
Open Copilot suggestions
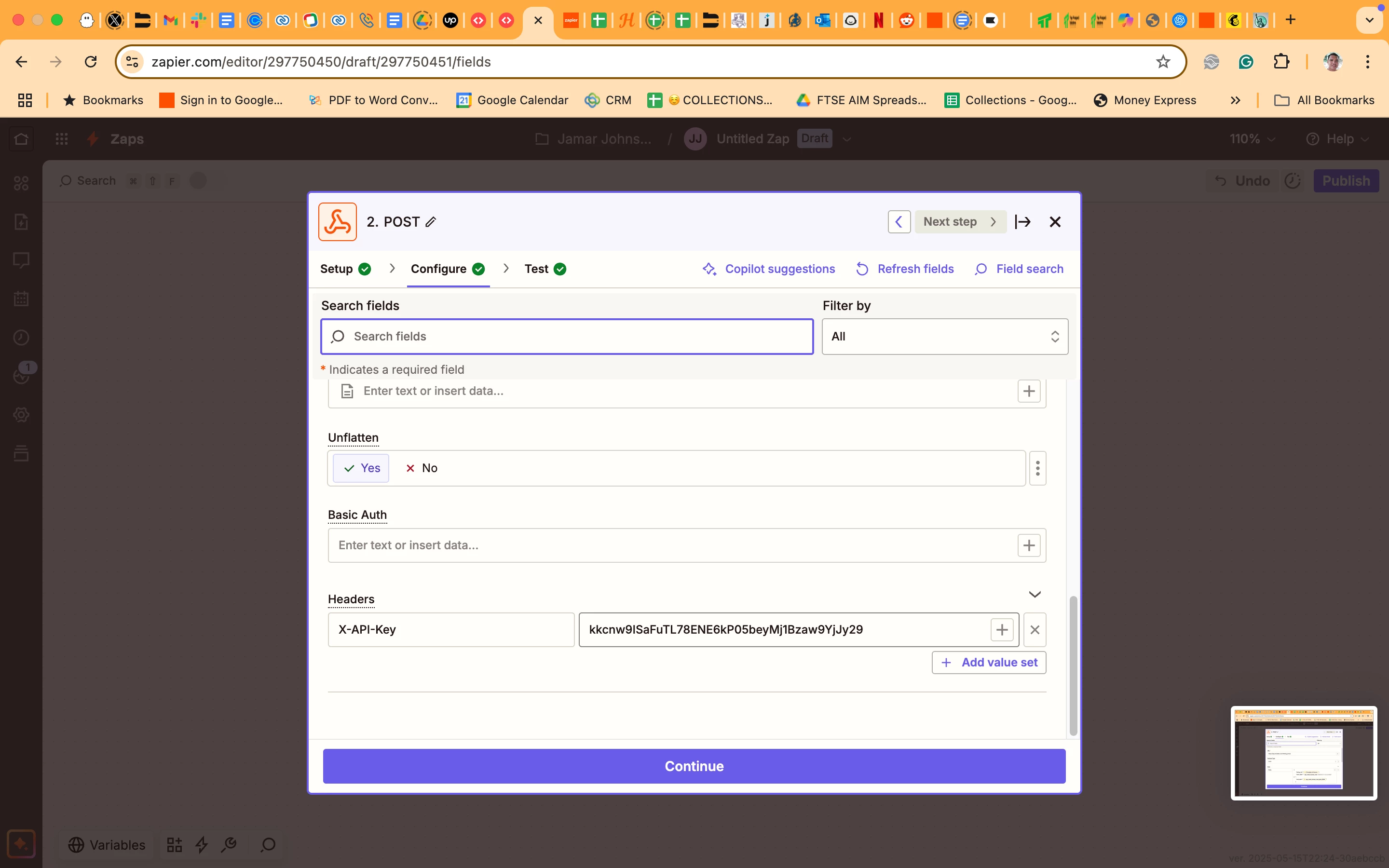769,269
